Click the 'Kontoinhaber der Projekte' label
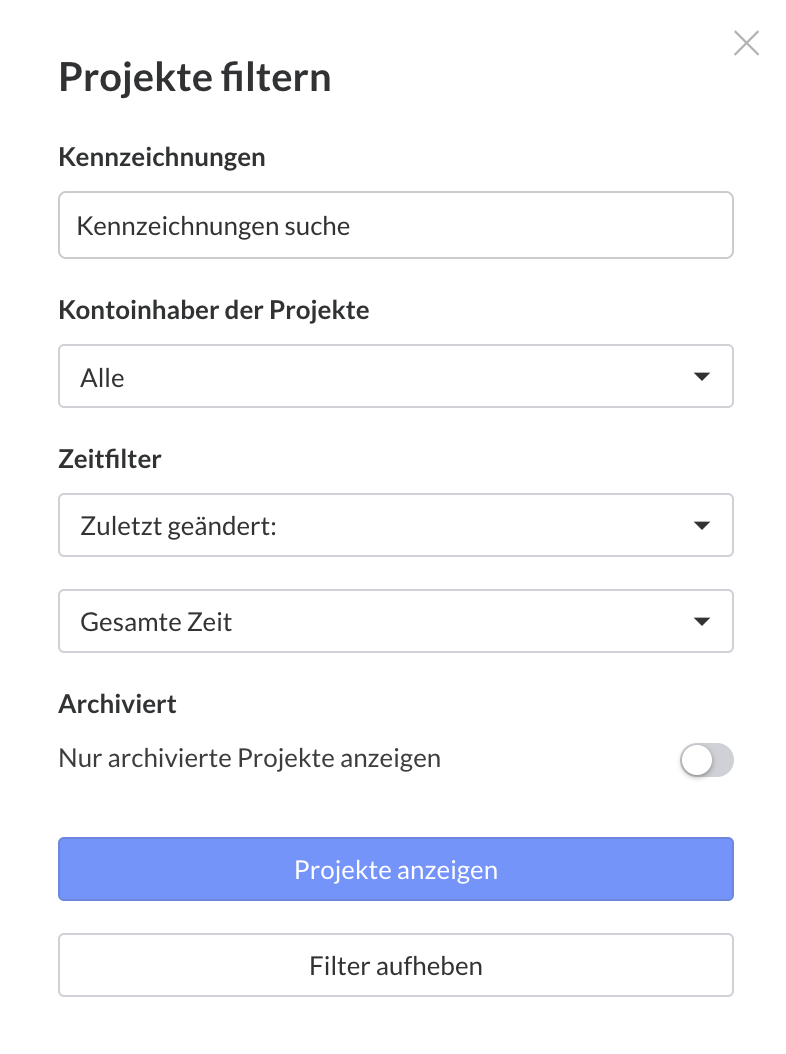786x1054 pixels. point(214,310)
